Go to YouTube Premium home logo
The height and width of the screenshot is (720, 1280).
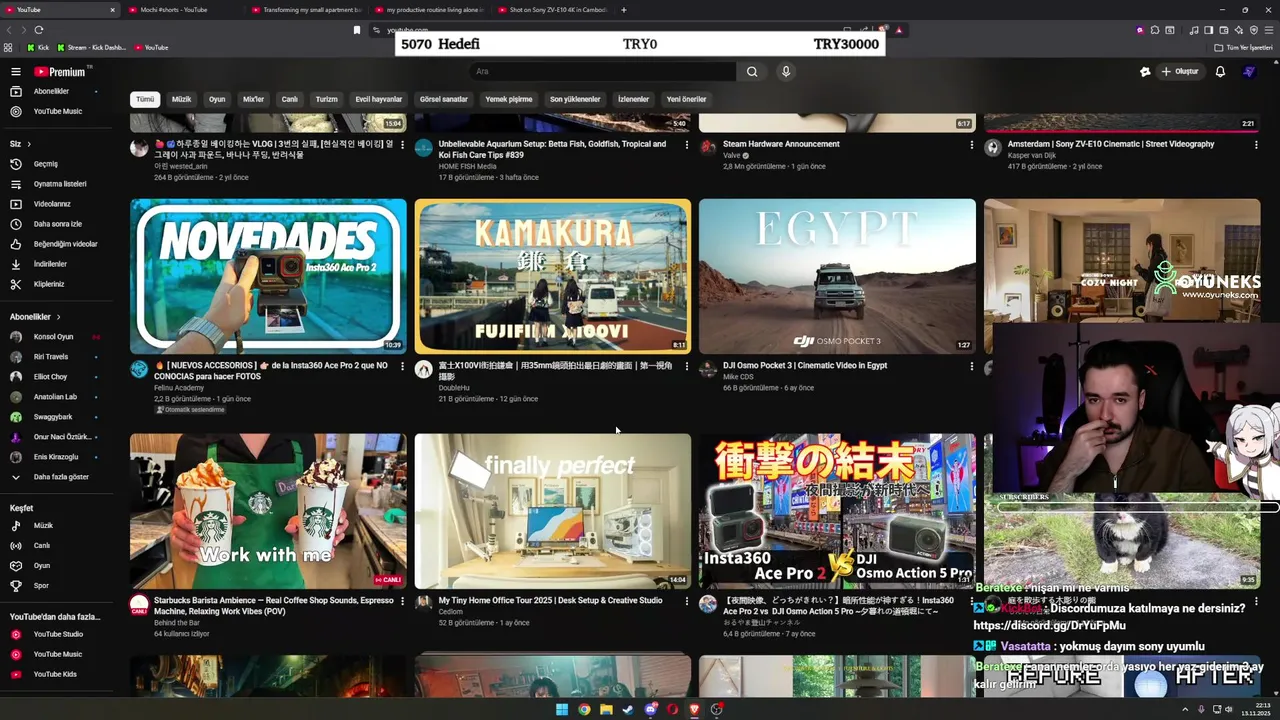[x=60, y=72]
